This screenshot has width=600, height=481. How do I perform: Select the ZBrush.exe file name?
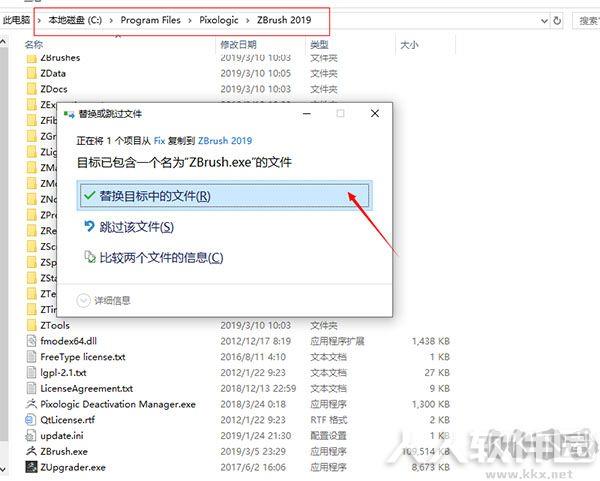click(64, 452)
